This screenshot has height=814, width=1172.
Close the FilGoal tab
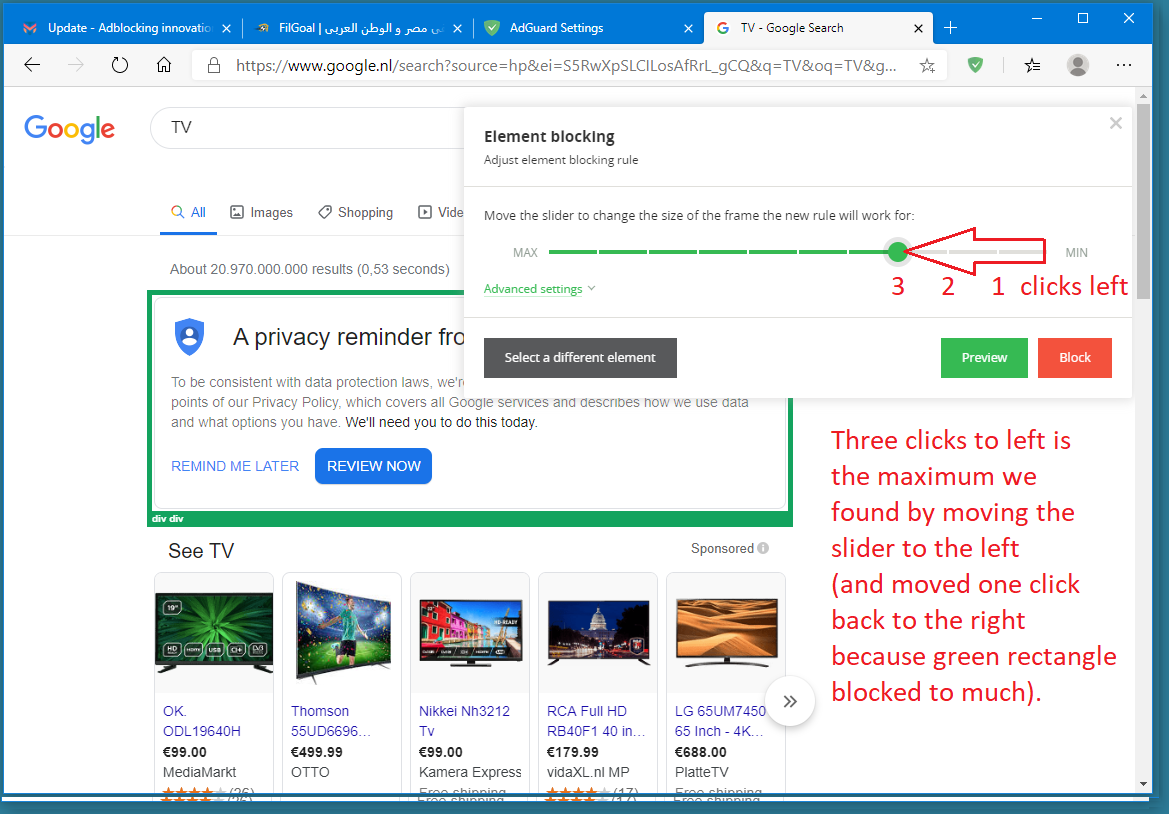pos(457,28)
